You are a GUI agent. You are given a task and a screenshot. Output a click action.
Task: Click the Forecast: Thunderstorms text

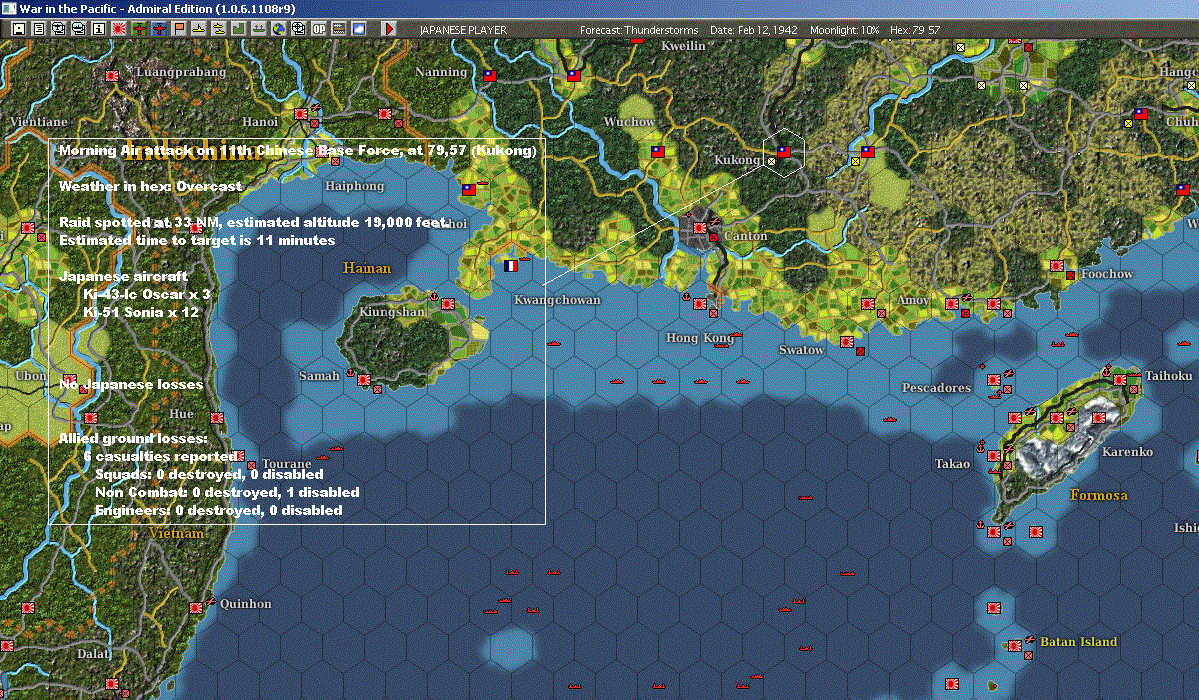[x=638, y=30]
